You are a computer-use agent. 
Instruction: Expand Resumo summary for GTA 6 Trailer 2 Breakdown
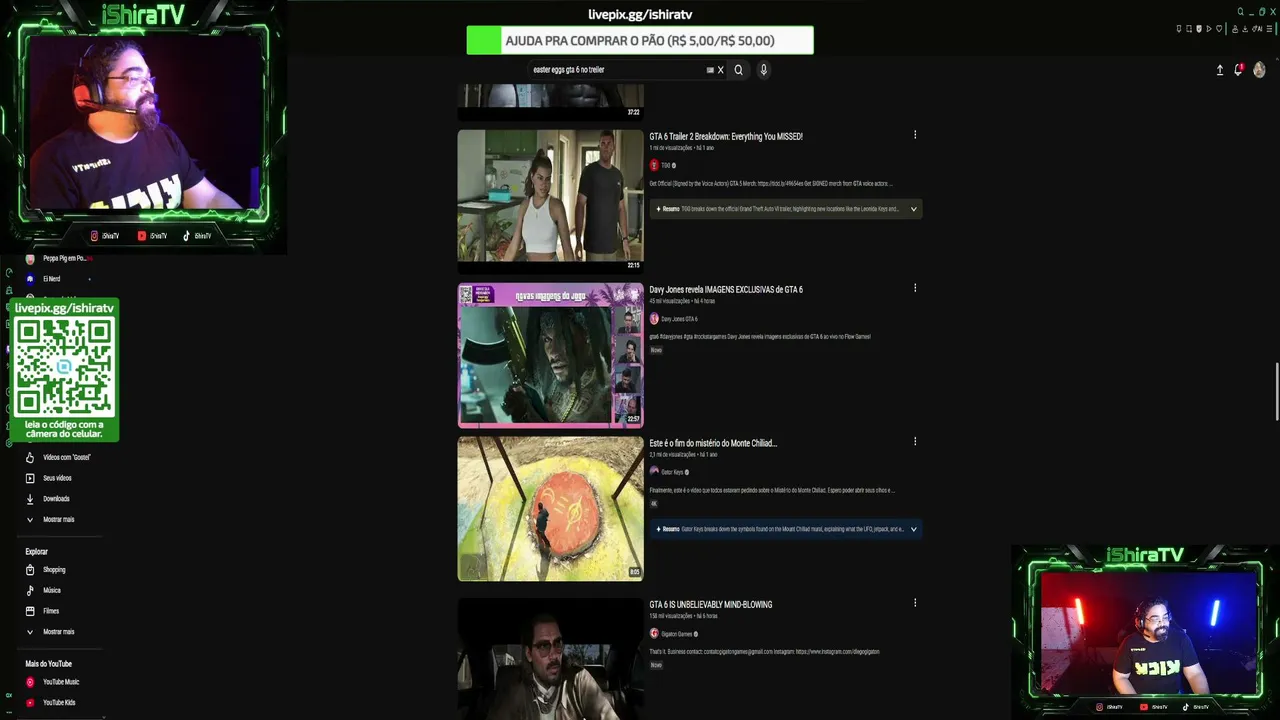click(913, 209)
